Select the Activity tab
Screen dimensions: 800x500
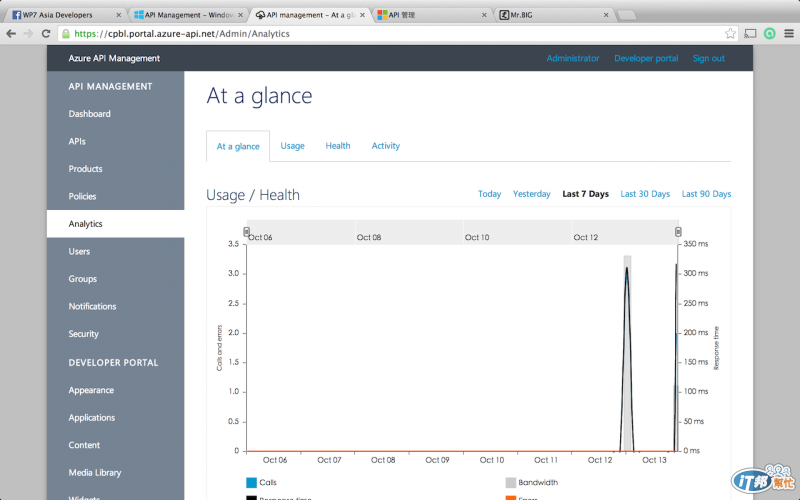pos(386,146)
